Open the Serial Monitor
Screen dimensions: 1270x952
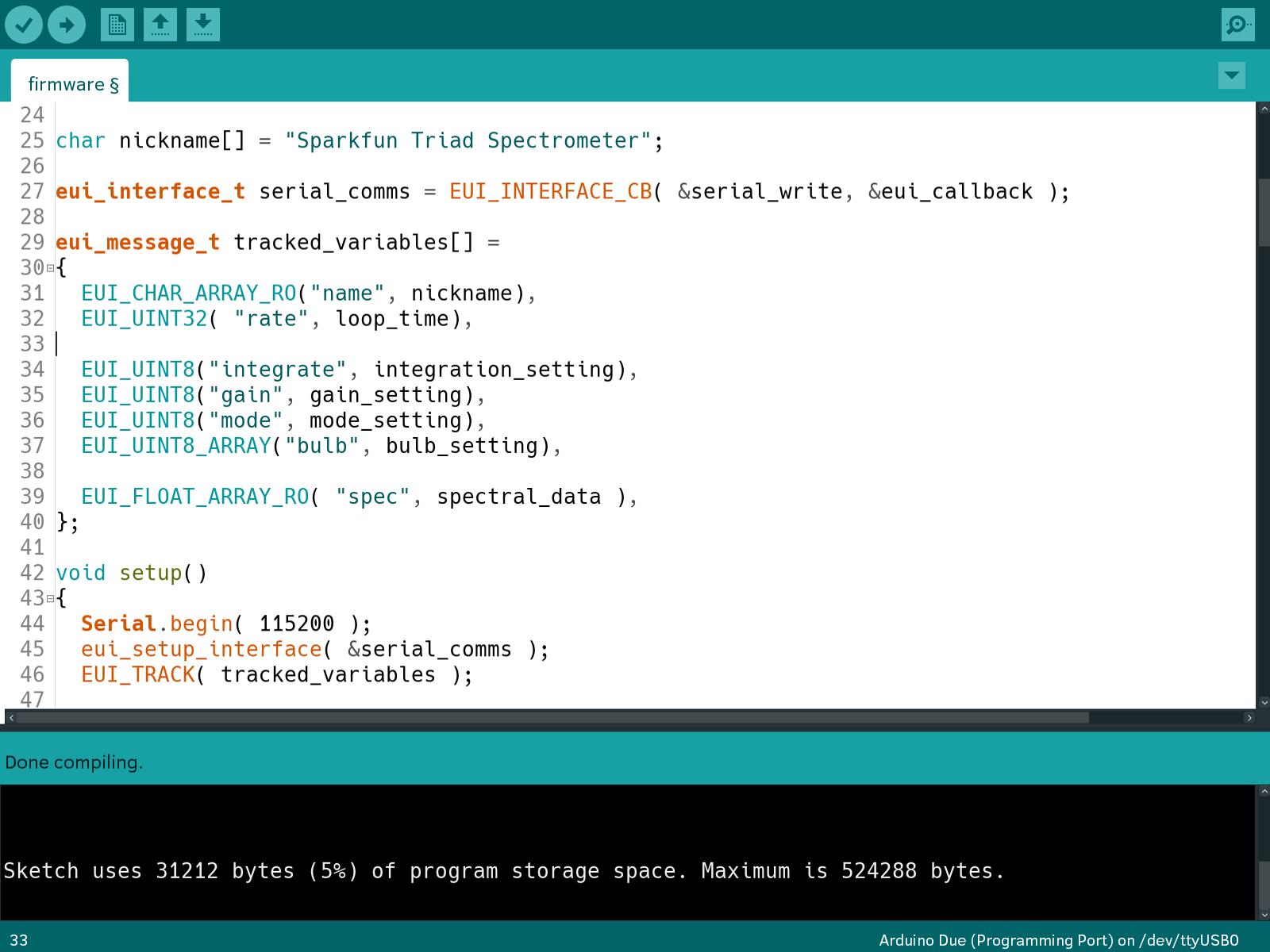1237,25
